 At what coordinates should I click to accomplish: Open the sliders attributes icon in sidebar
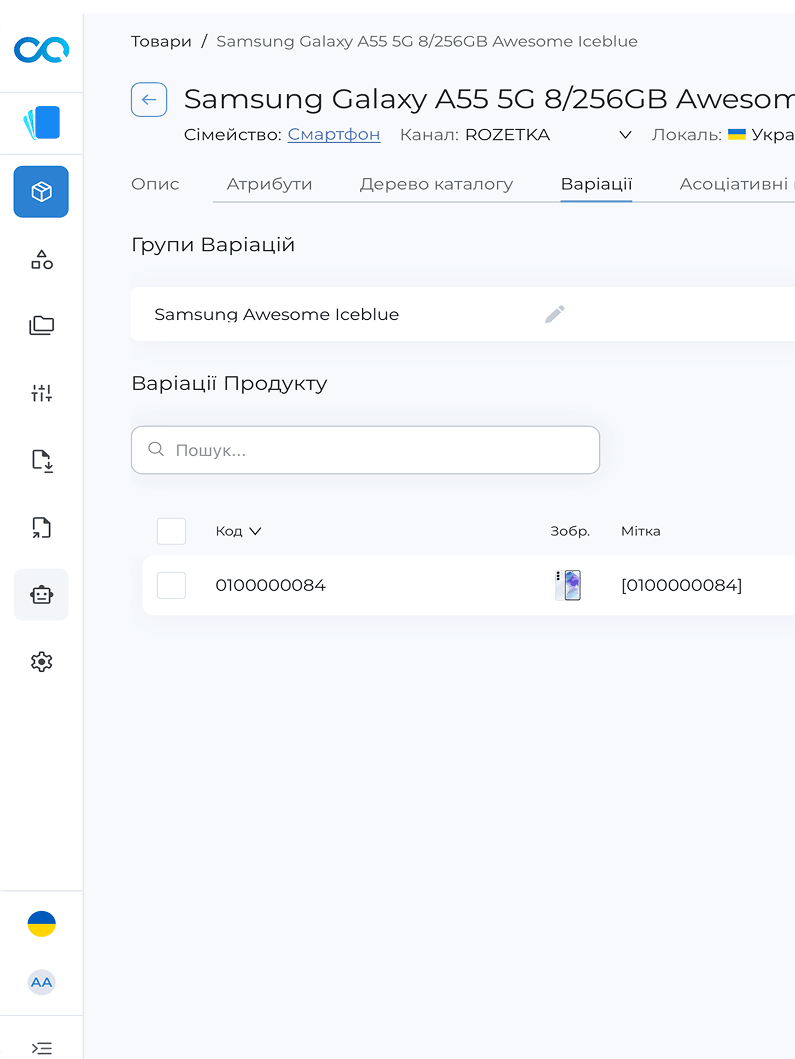(x=41, y=392)
